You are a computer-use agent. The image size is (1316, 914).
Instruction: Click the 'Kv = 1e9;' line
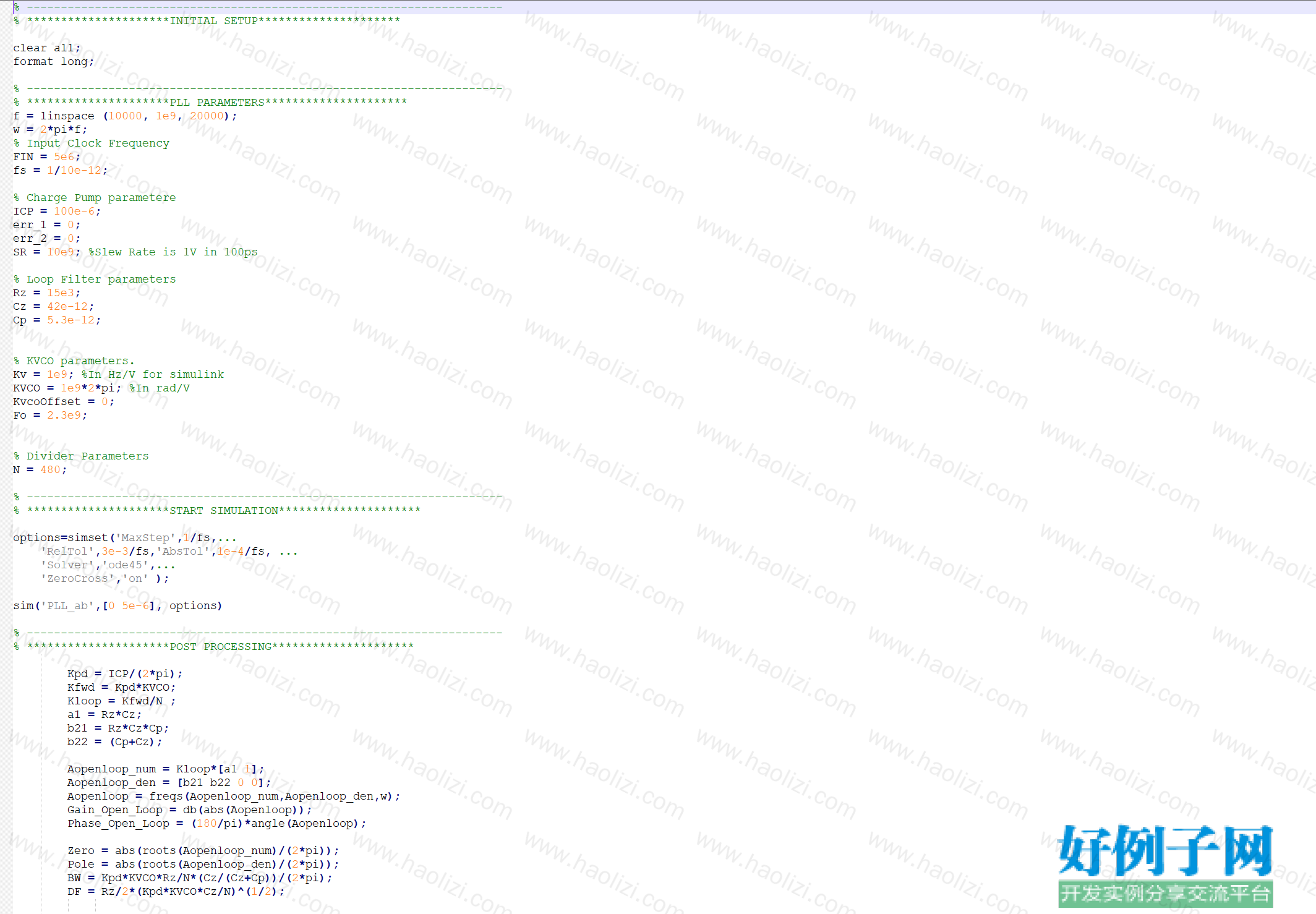(x=118, y=374)
